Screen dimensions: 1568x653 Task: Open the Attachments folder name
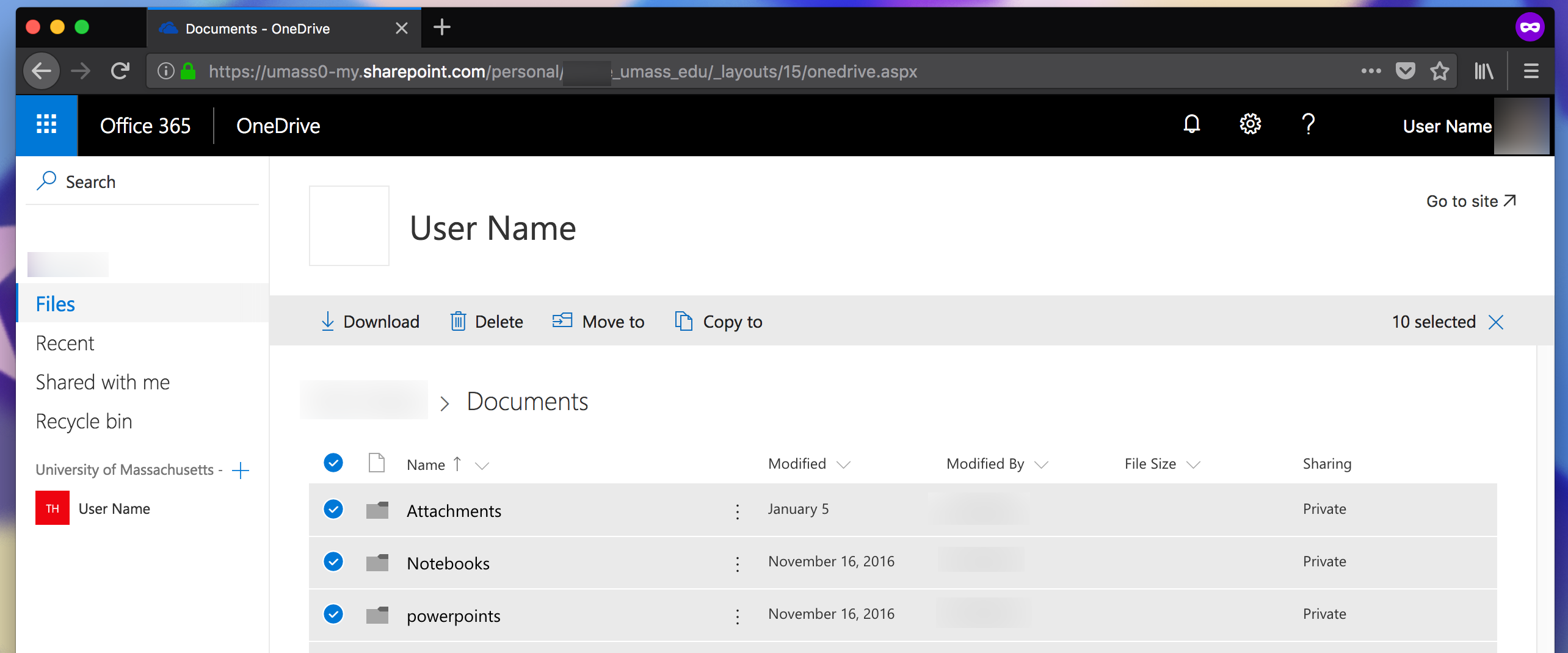point(454,511)
